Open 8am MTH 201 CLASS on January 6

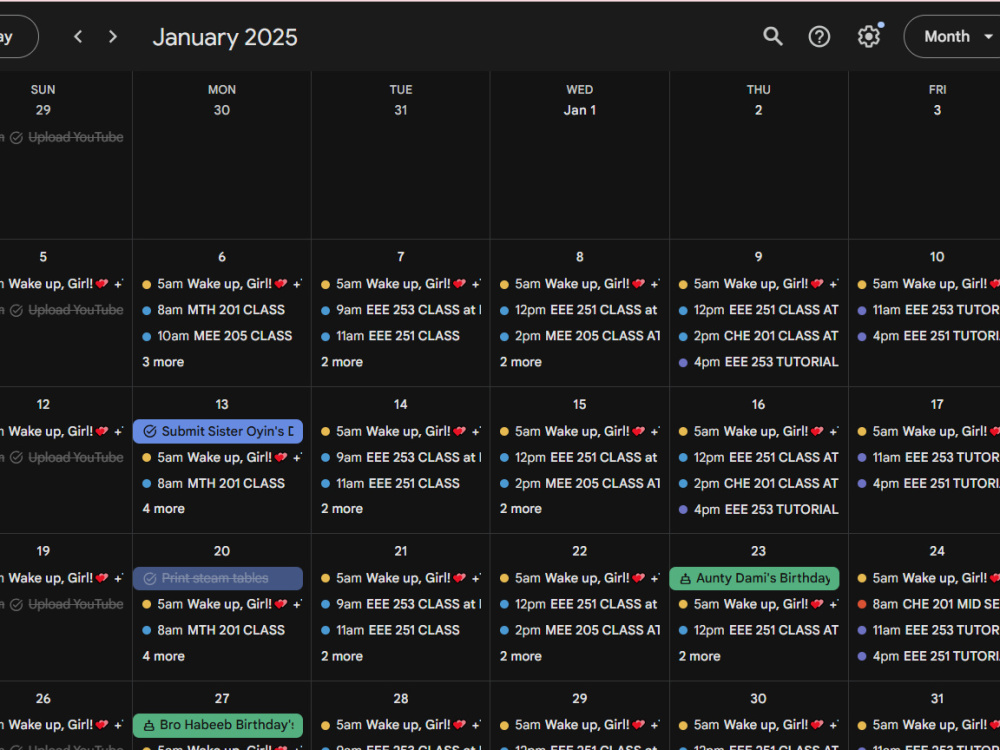(217, 310)
